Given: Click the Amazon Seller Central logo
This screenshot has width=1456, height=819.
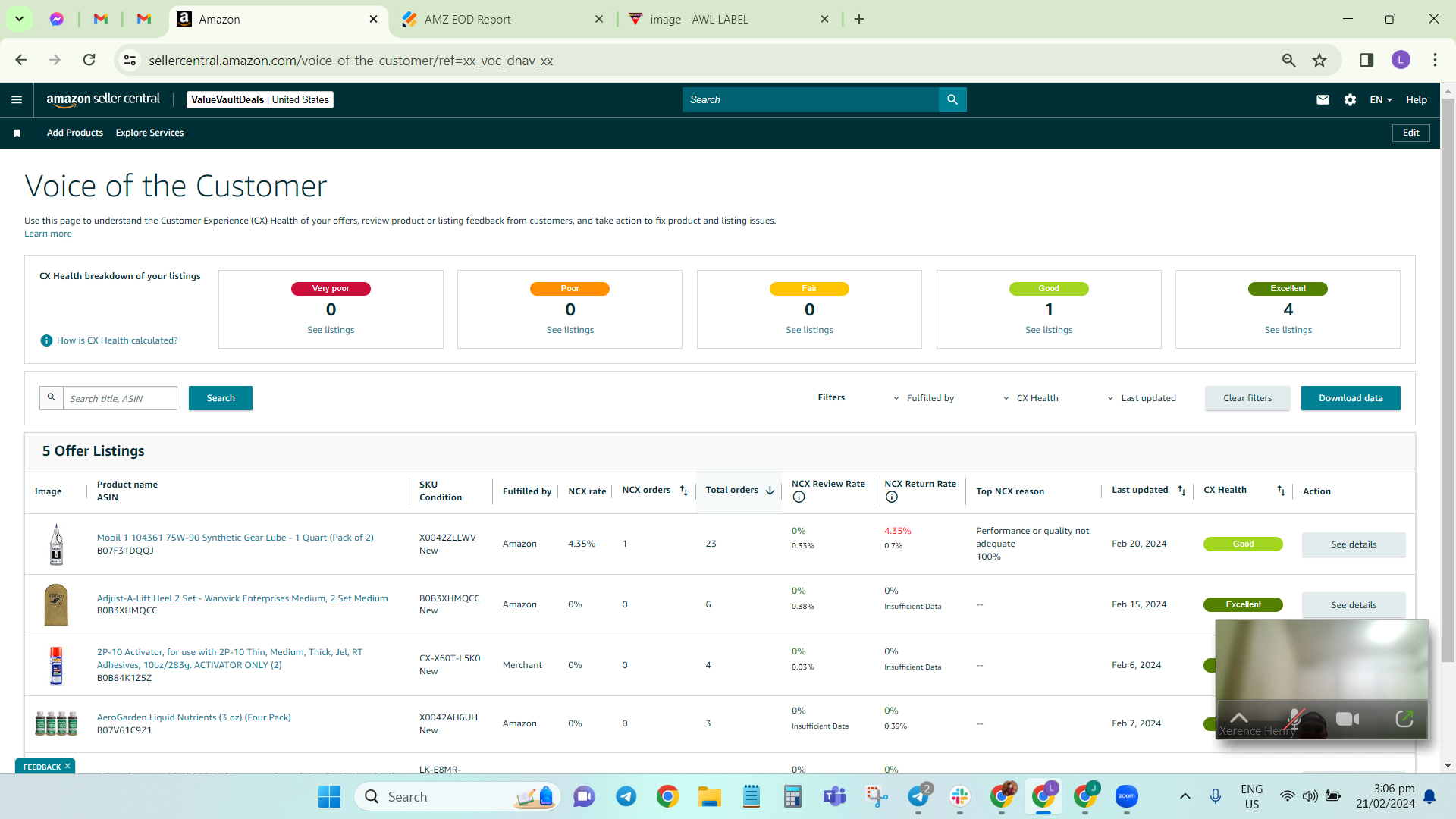Looking at the screenshot, I should (103, 99).
